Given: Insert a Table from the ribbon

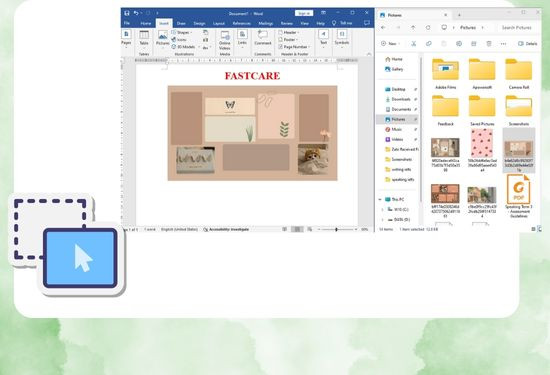Looking at the screenshot, I should pyautogui.click(x=144, y=39).
